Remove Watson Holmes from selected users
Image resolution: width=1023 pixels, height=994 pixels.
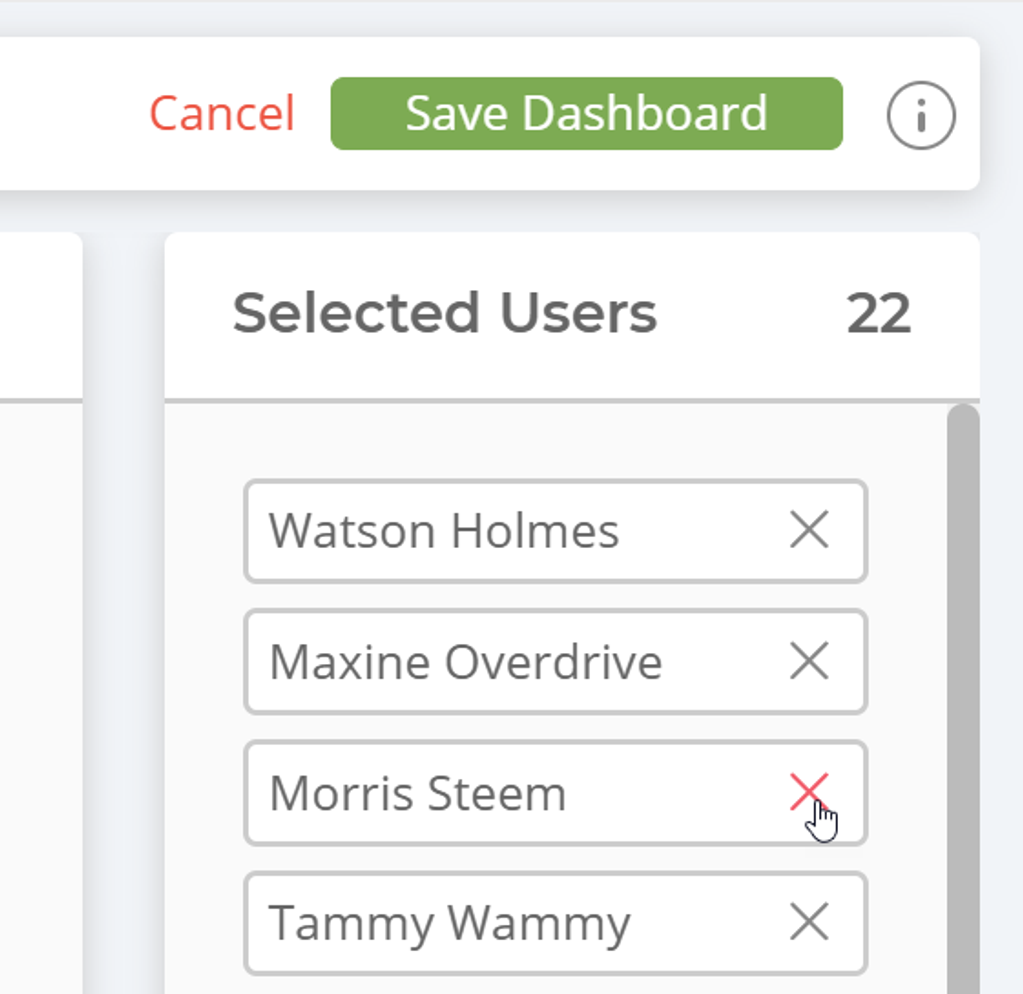pyautogui.click(x=808, y=530)
